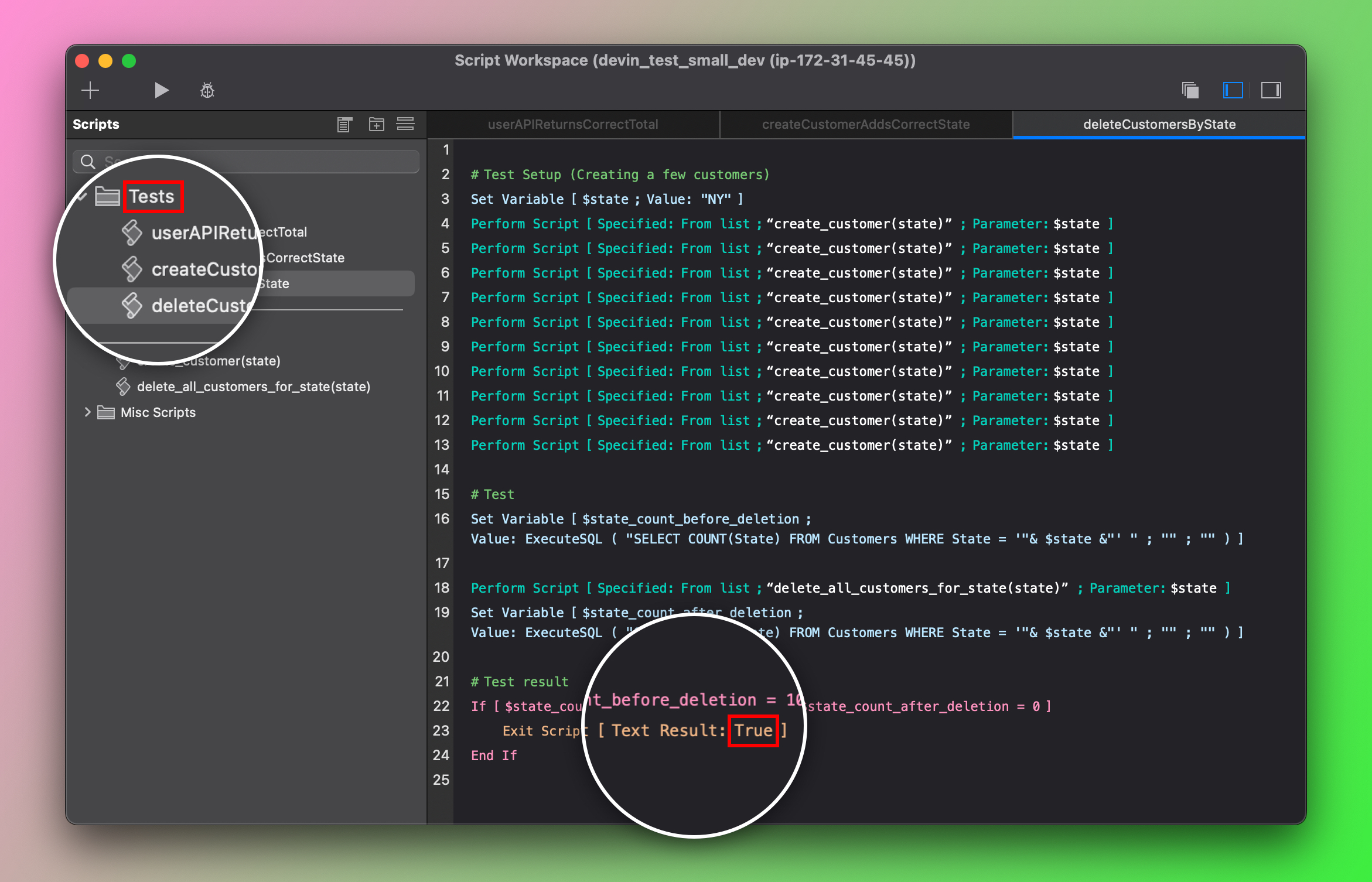
Task: Switch to the createCustomerAddsCorrectState tab
Action: (865, 124)
